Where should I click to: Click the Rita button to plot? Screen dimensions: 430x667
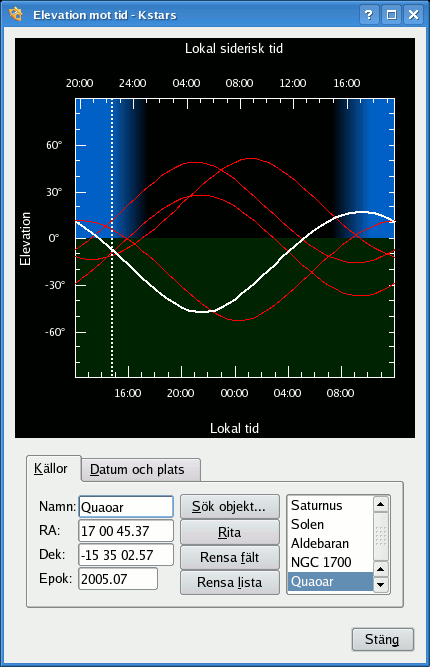tap(230, 532)
